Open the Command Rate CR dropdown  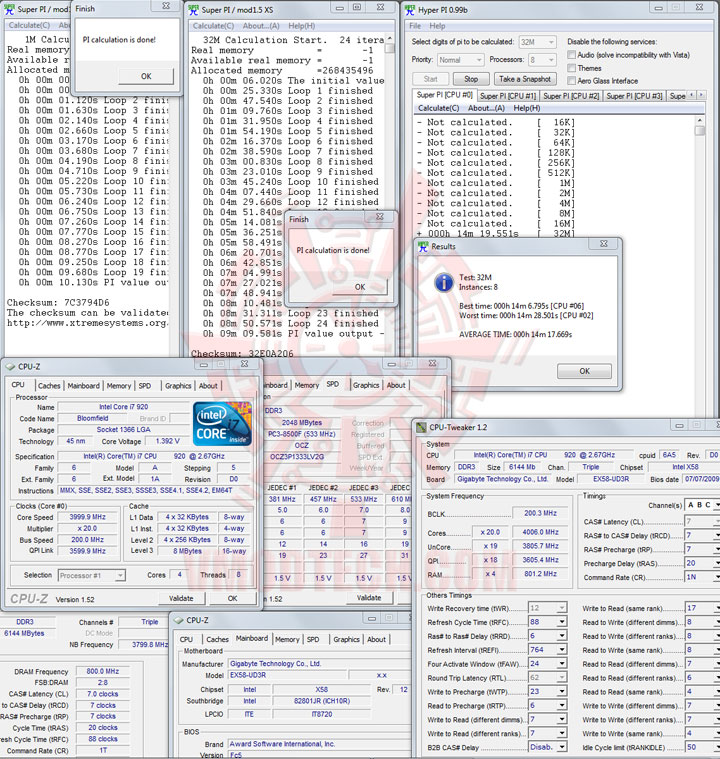click(x=717, y=577)
